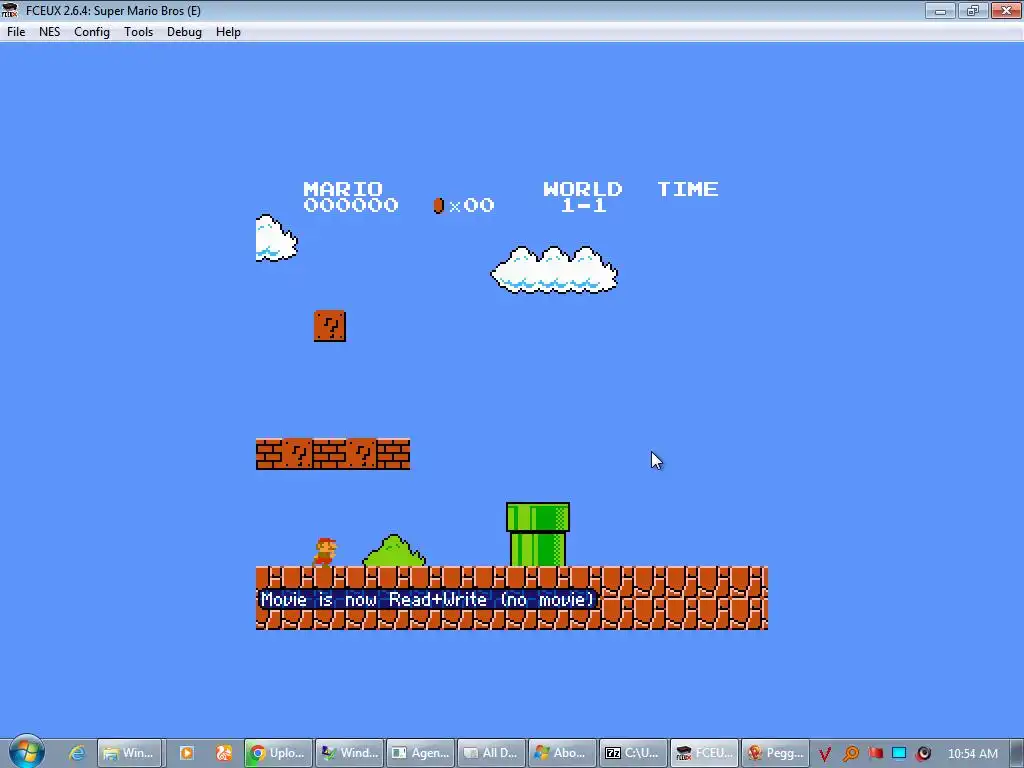Click Mario standing on the ground
1024x768 pixels.
pyautogui.click(x=325, y=552)
